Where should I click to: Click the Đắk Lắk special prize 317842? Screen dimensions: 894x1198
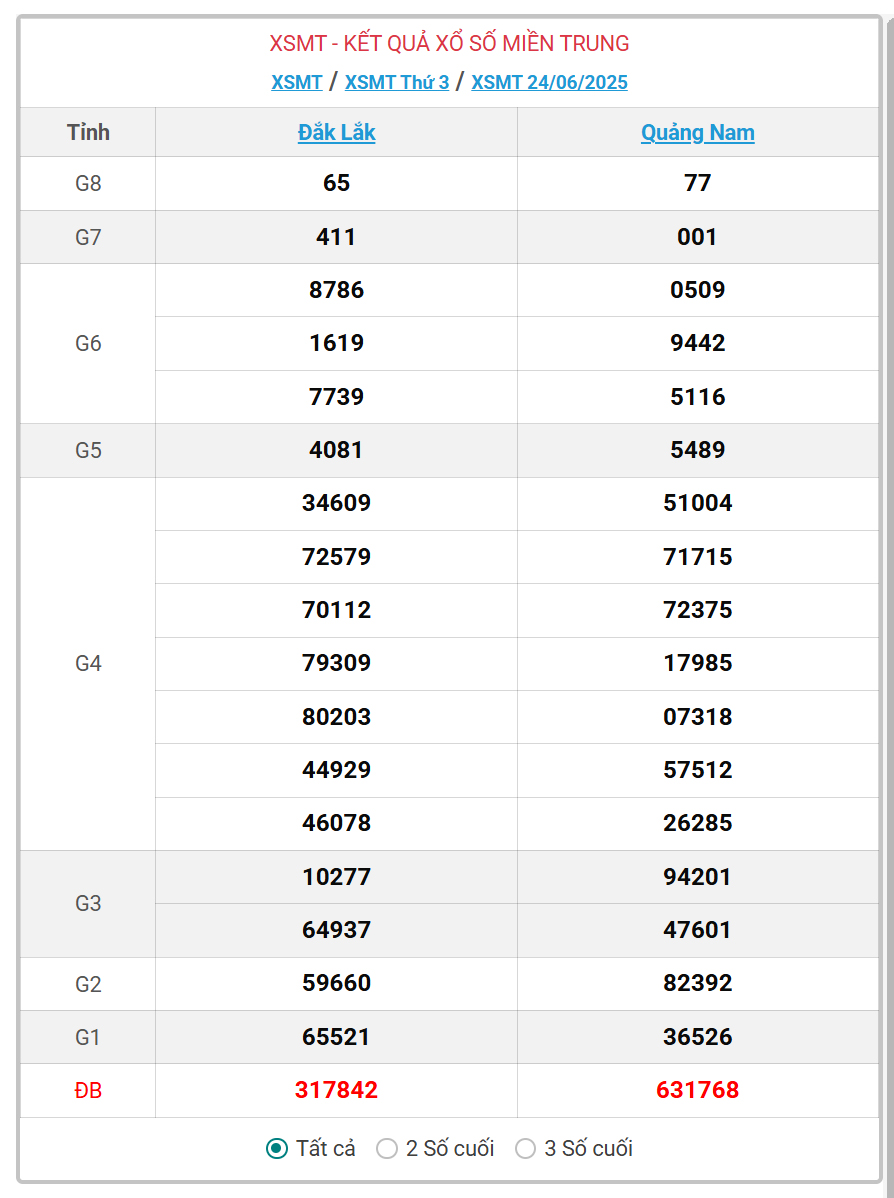point(336,1090)
